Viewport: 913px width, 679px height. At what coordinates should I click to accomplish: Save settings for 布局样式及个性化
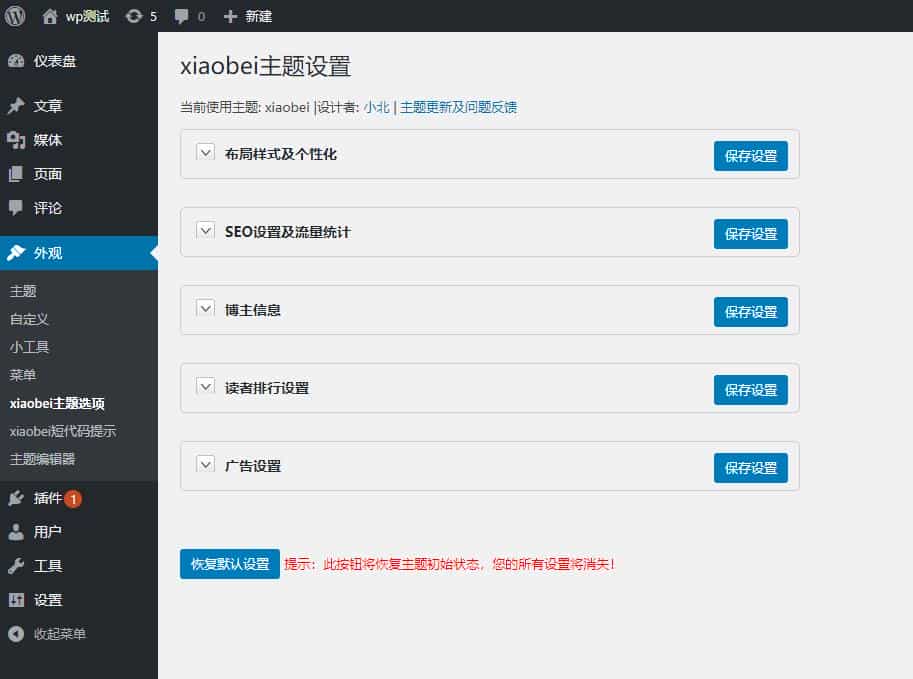pos(751,156)
